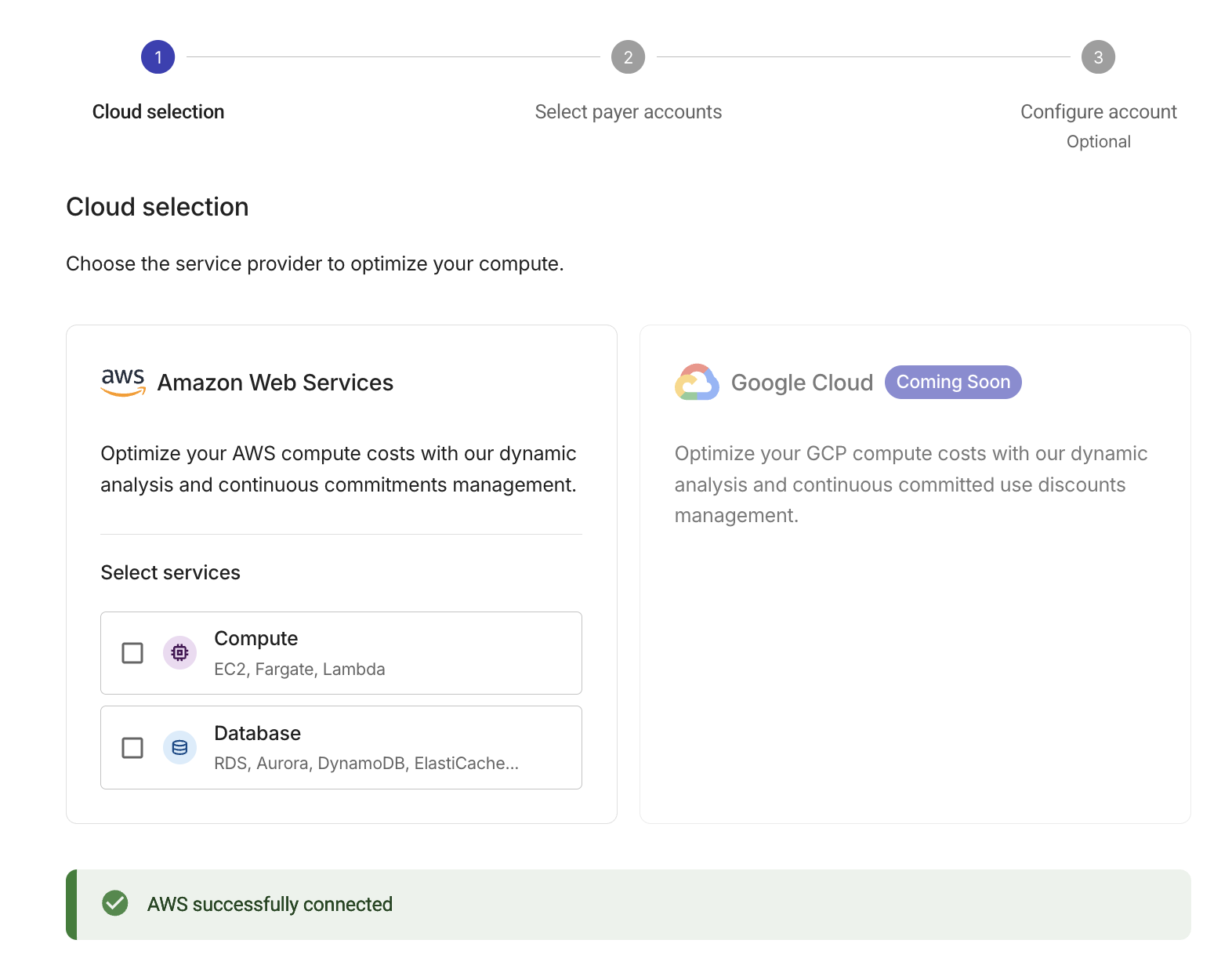Click the green success checkmark icon
The height and width of the screenshot is (969, 1232).
click(x=115, y=903)
